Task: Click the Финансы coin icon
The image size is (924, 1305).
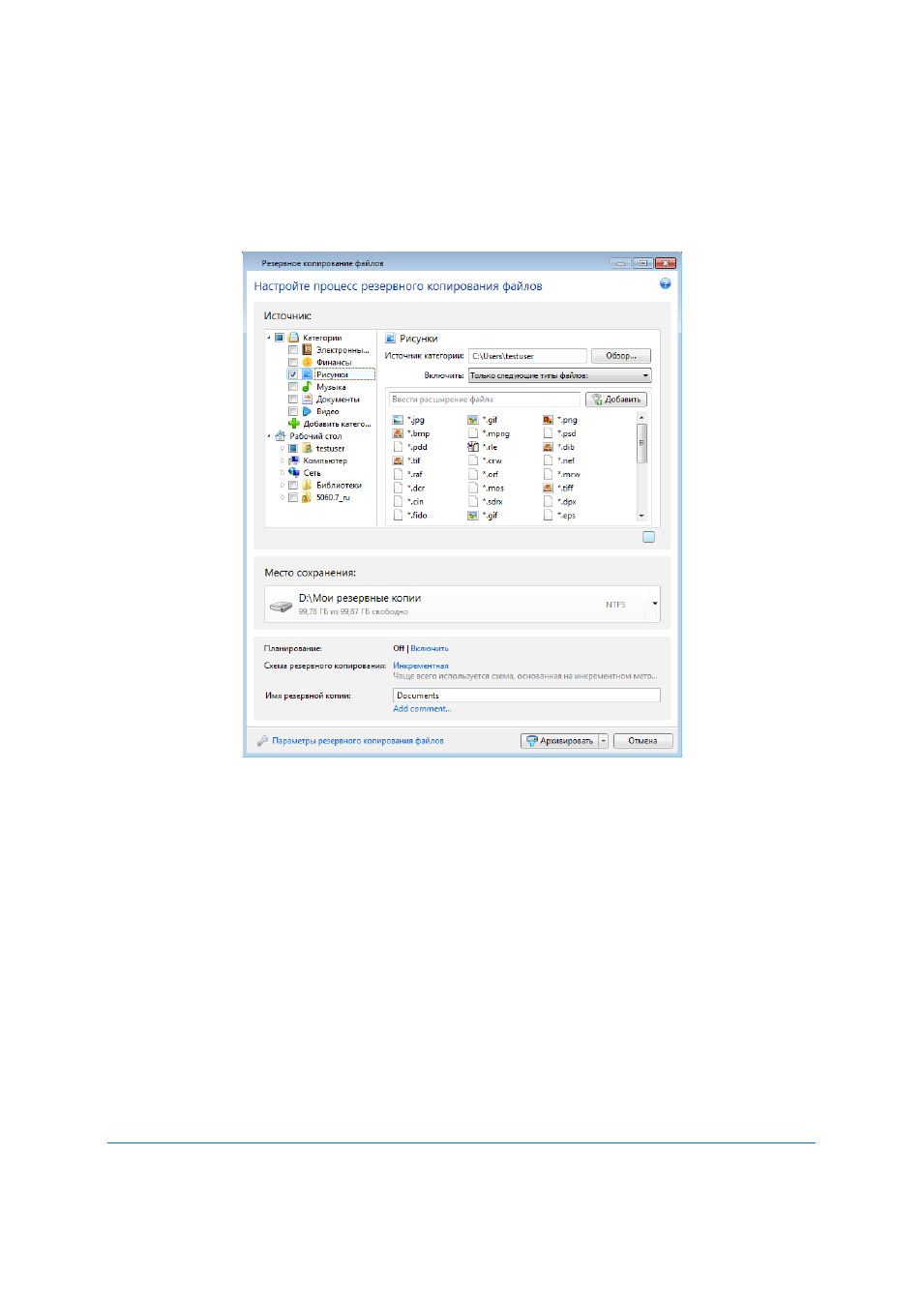Action: click(307, 362)
